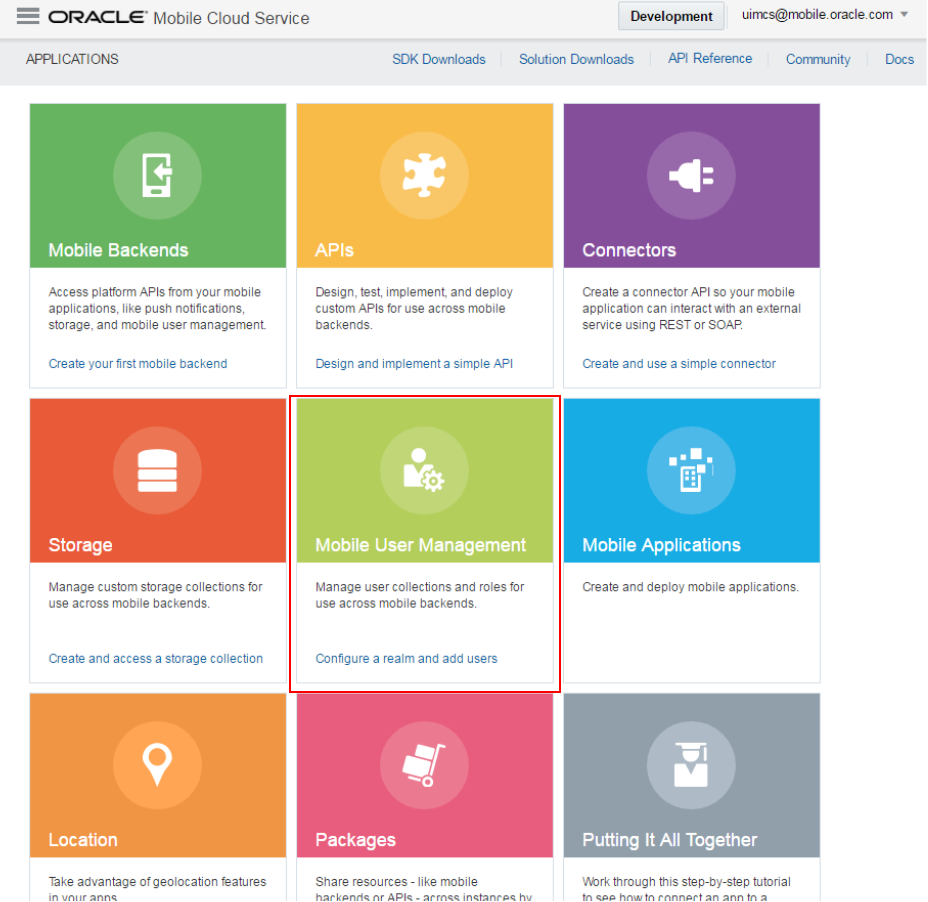Click 'Create and use a simple connector' link
This screenshot has width=928, height=902.
coord(679,363)
